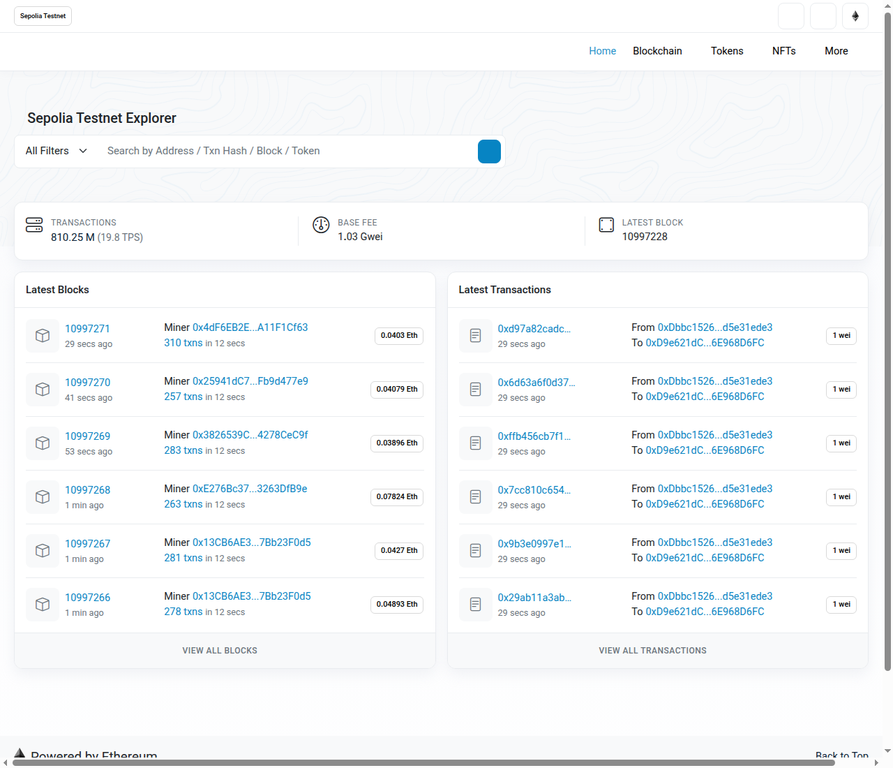Click the horizontal page scrollbar

click(424, 763)
